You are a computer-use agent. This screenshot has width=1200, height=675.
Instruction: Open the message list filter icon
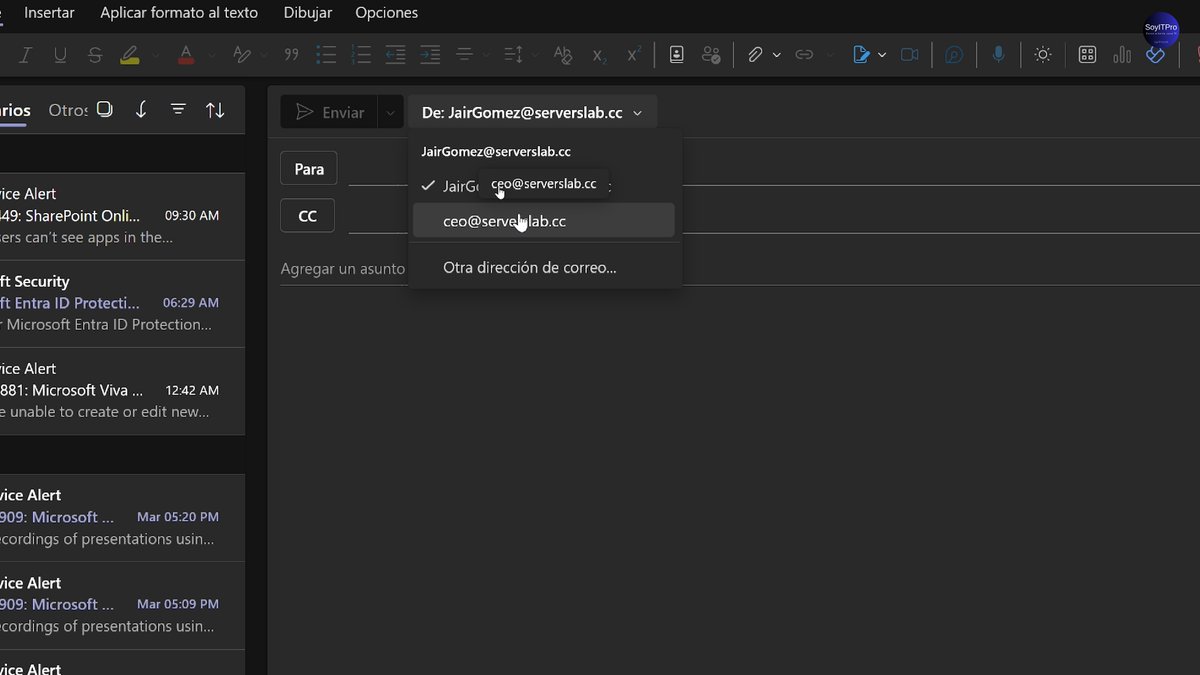coord(178,110)
